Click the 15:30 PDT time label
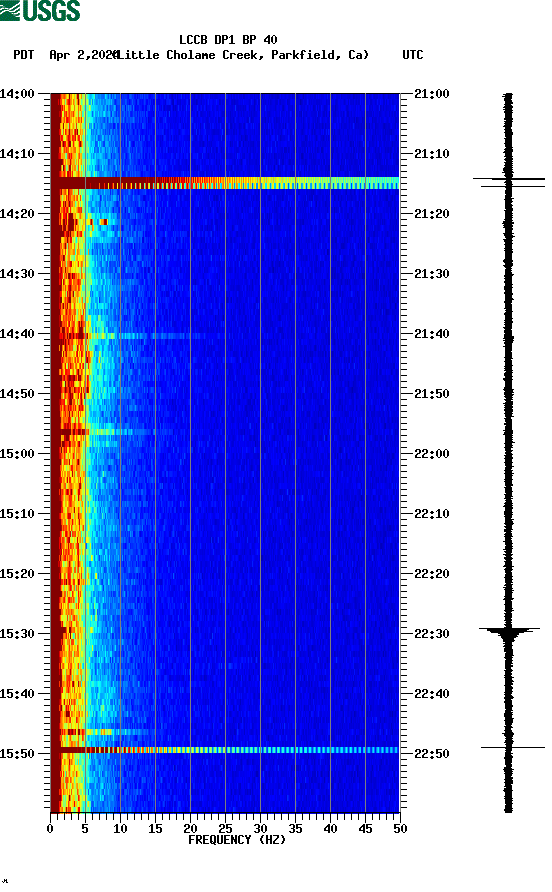The image size is (552, 892). [17, 634]
